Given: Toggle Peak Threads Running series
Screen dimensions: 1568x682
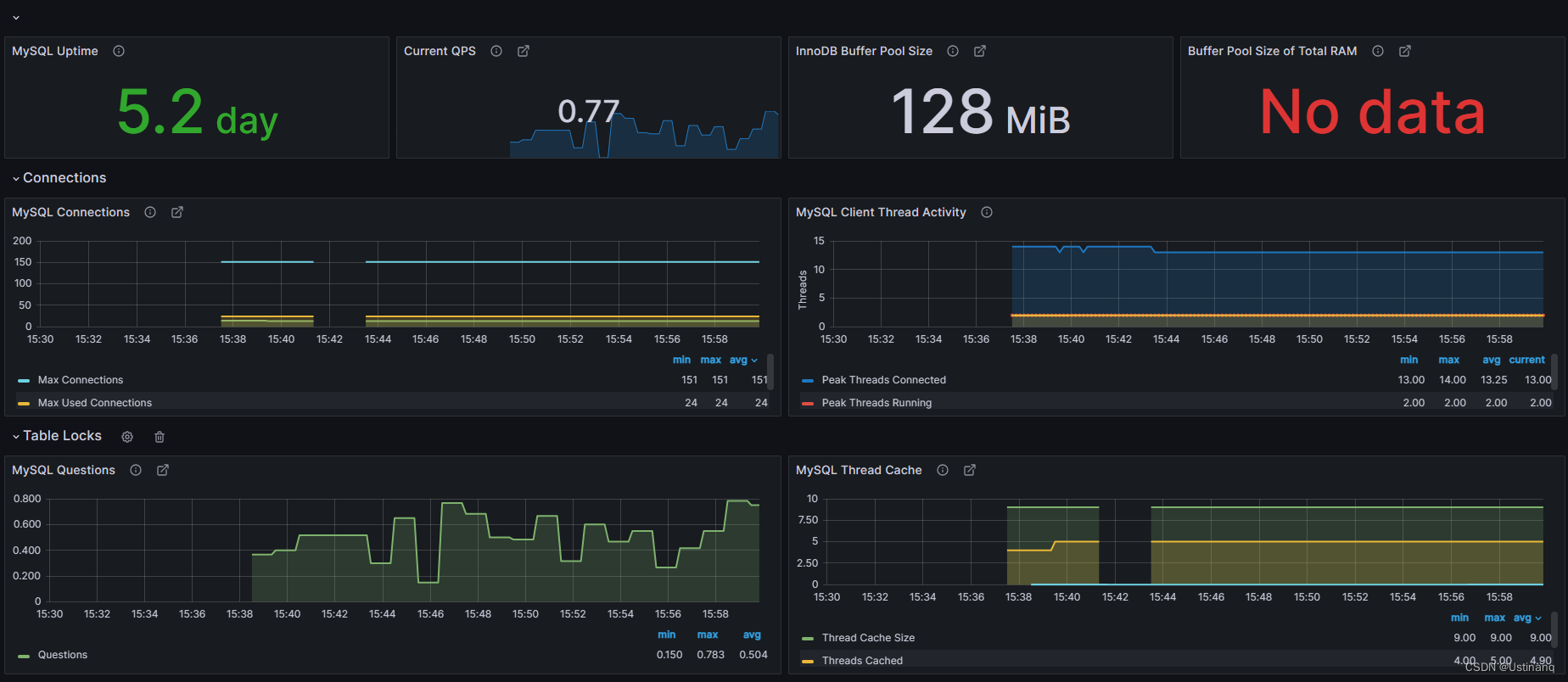Looking at the screenshot, I should (x=876, y=403).
